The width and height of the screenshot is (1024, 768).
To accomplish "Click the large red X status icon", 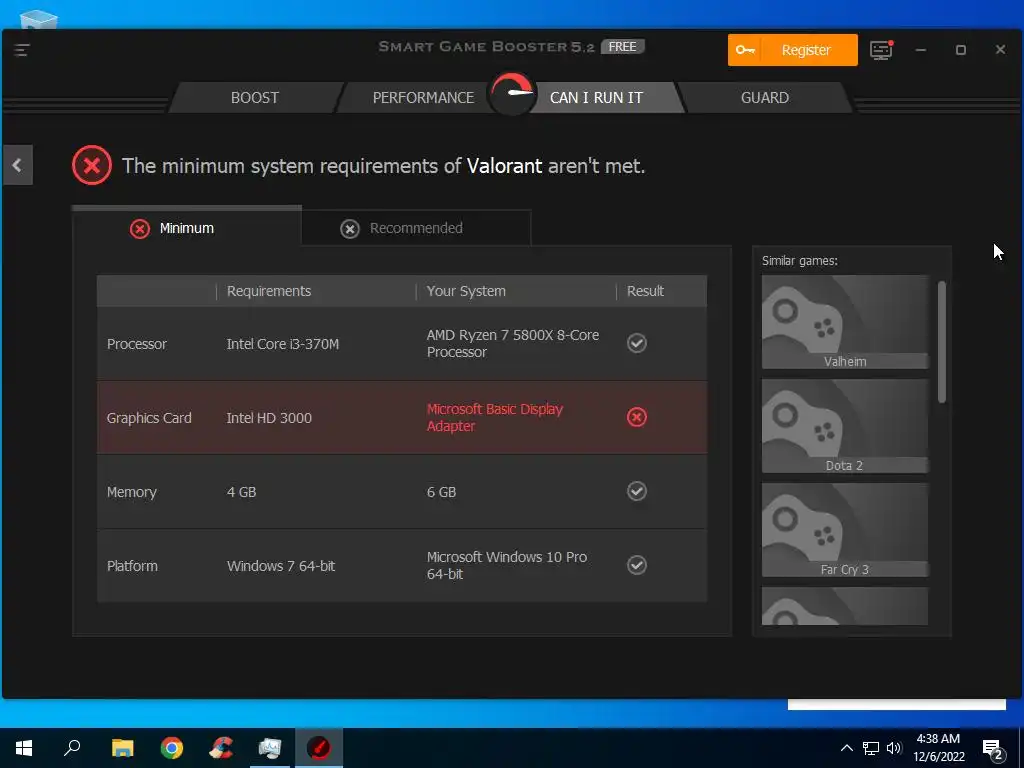I will coord(91,165).
